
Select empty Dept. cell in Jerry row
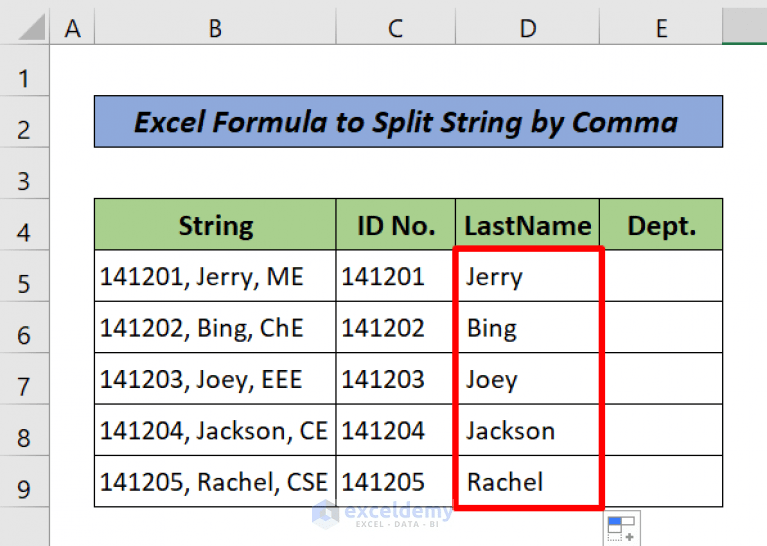tap(661, 276)
